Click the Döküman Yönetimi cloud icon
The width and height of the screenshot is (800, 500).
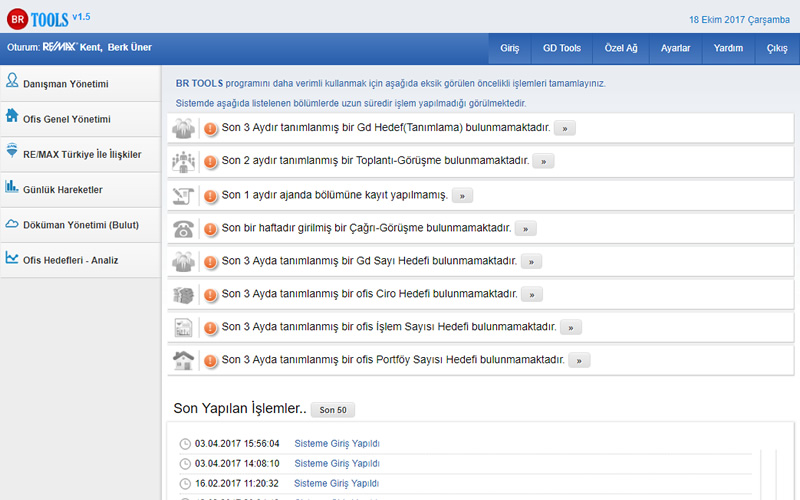click(12, 223)
